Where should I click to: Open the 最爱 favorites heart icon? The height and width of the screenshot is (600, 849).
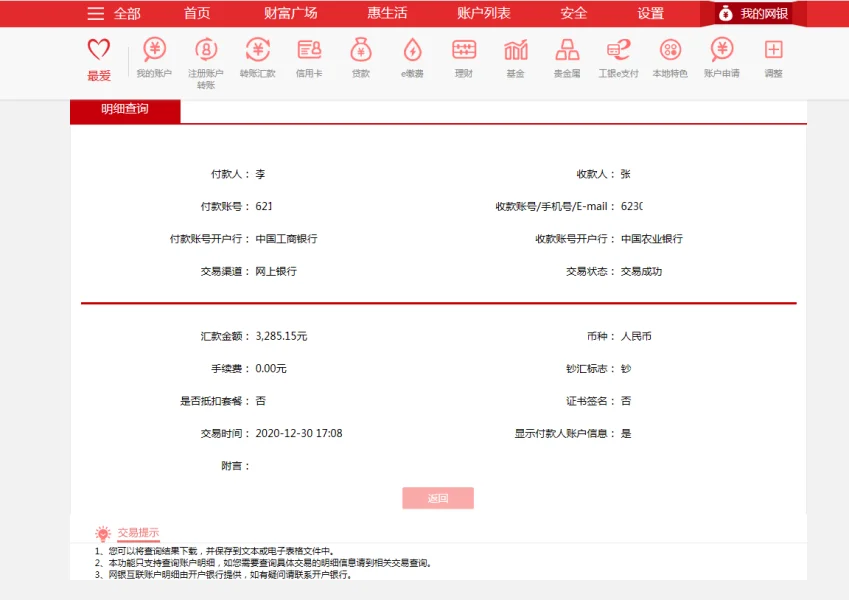(x=99, y=50)
